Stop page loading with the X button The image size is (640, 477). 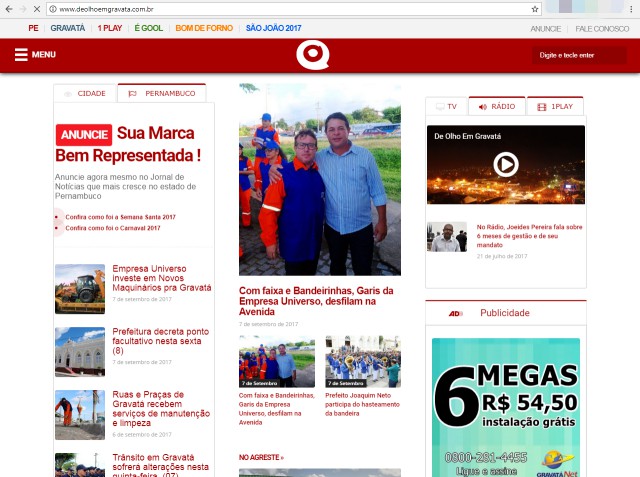tap(36, 9)
